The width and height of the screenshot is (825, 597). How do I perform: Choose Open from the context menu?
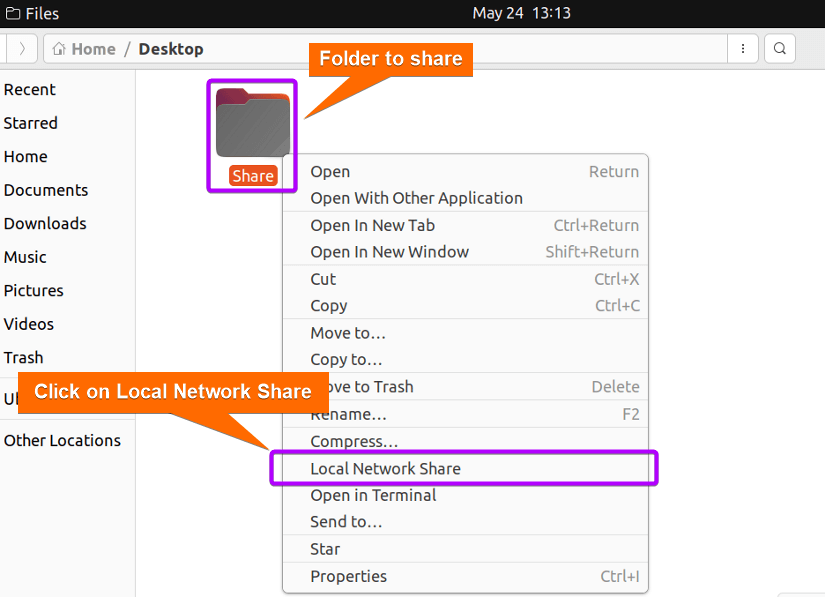[466, 171]
